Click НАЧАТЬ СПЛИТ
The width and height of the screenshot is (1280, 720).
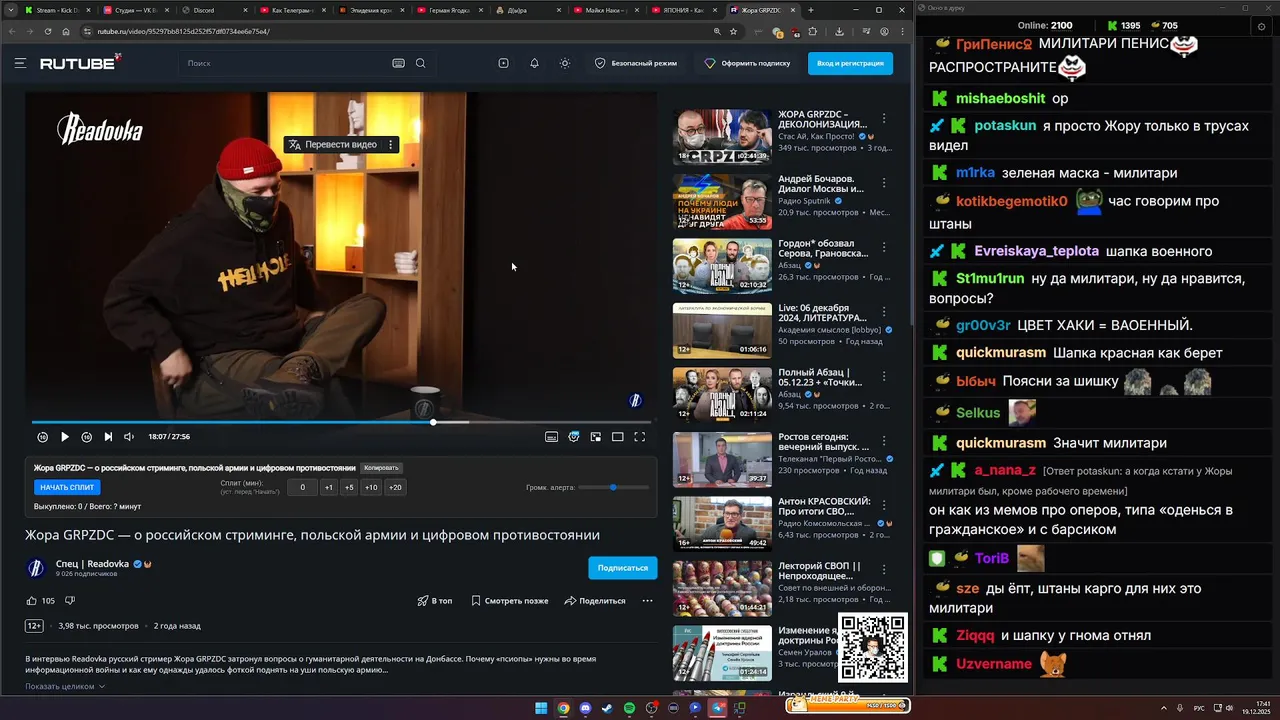coord(67,487)
